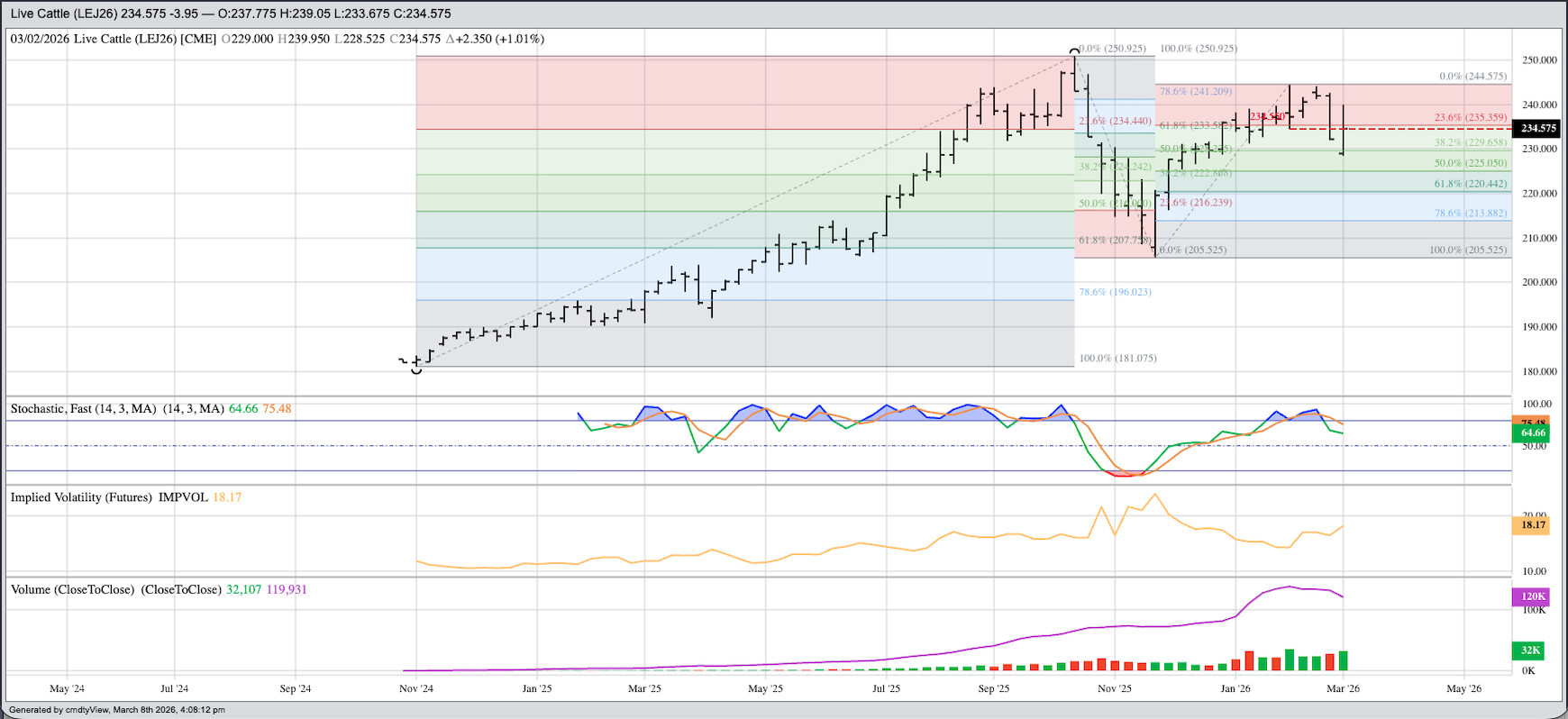Select the 100.0% (181.075) Fibonacci level label
The height and width of the screenshot is (719, 1568).
[x=1117, y=359]
